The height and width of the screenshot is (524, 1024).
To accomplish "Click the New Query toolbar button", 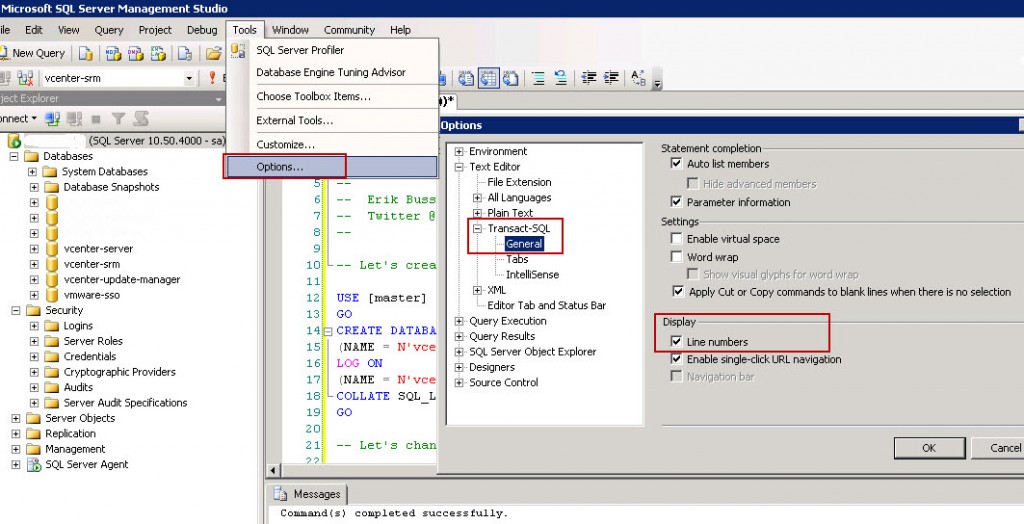I will pyautogui.click(x=33, y=53).
